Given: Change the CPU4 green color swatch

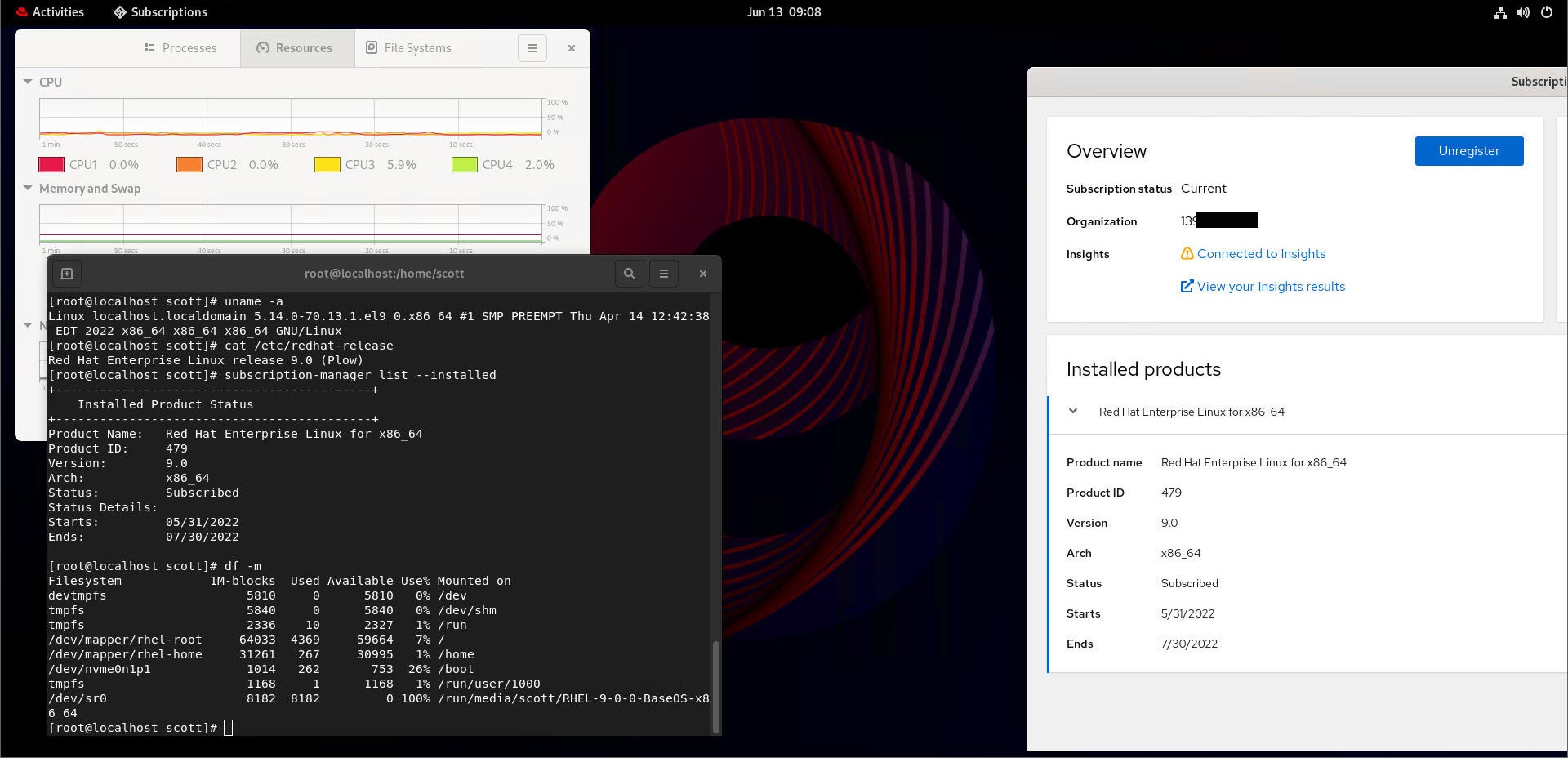Looking at the screenshot, I should (x=465, y=164).
